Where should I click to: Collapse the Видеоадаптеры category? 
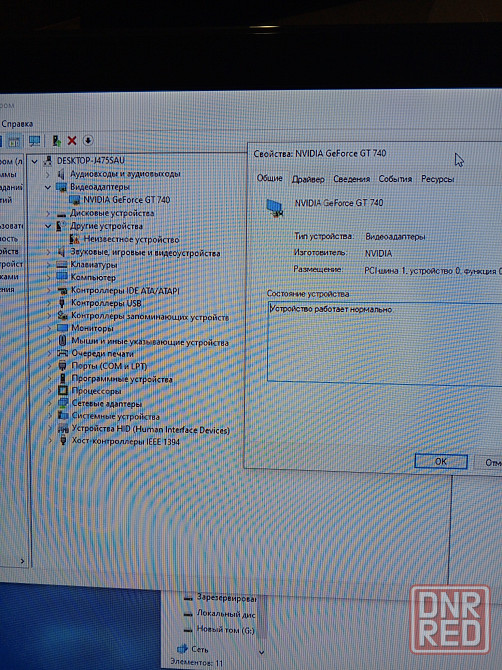point(48,187)
